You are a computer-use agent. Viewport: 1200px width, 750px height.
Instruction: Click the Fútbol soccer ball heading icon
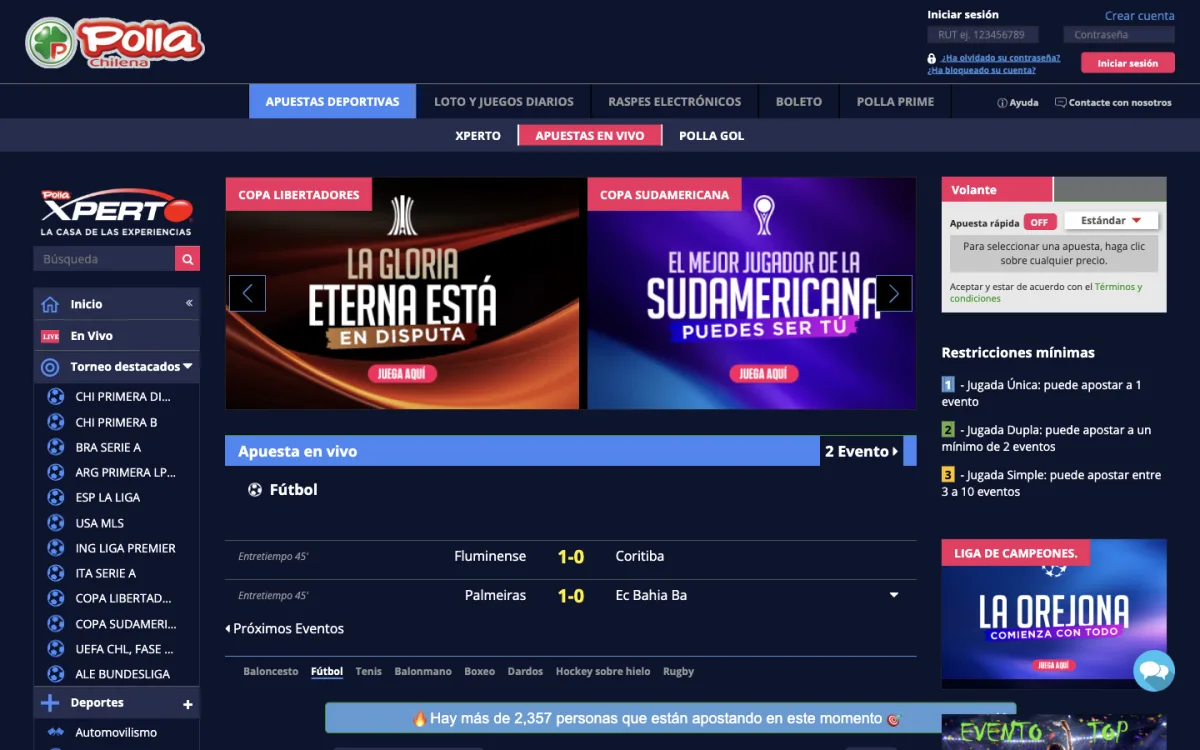point(255,490)
